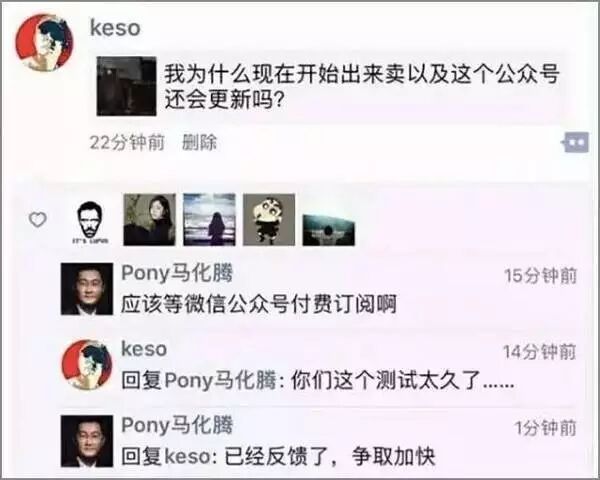
Task: Open the bearded face sketch liker avatar
Action: (90, 222)
